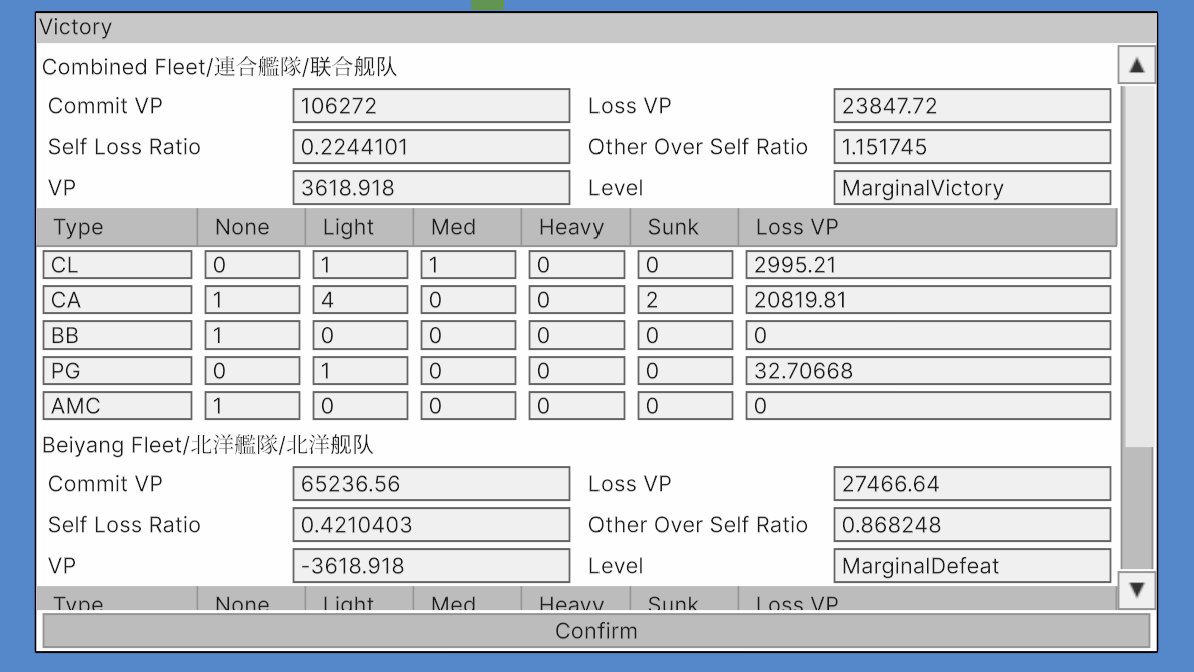This screenshot has height=672, width=1194.
Task: Select the CA ship type cell
Action: tap(117, 300)
